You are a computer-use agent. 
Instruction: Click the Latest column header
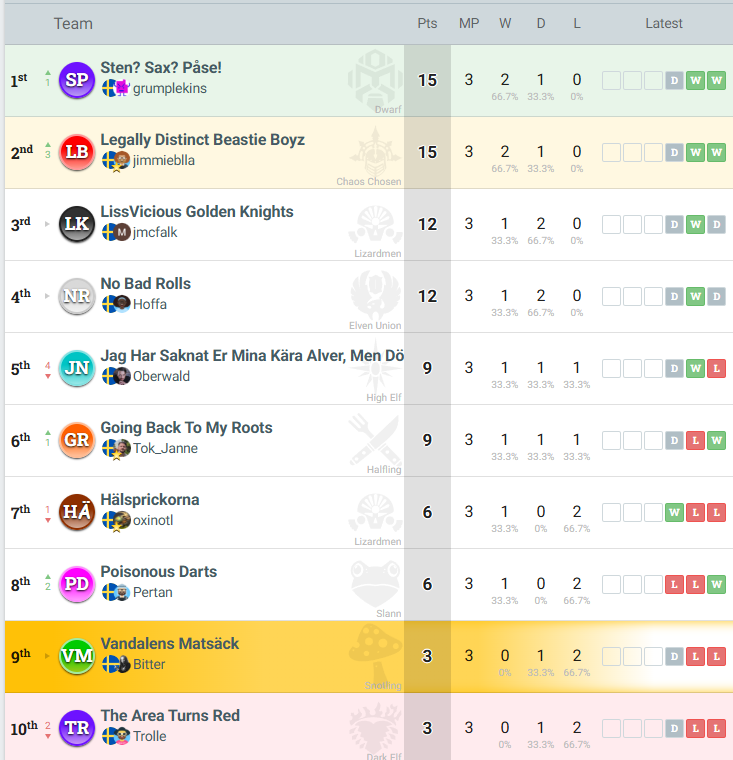coord(663,23)
